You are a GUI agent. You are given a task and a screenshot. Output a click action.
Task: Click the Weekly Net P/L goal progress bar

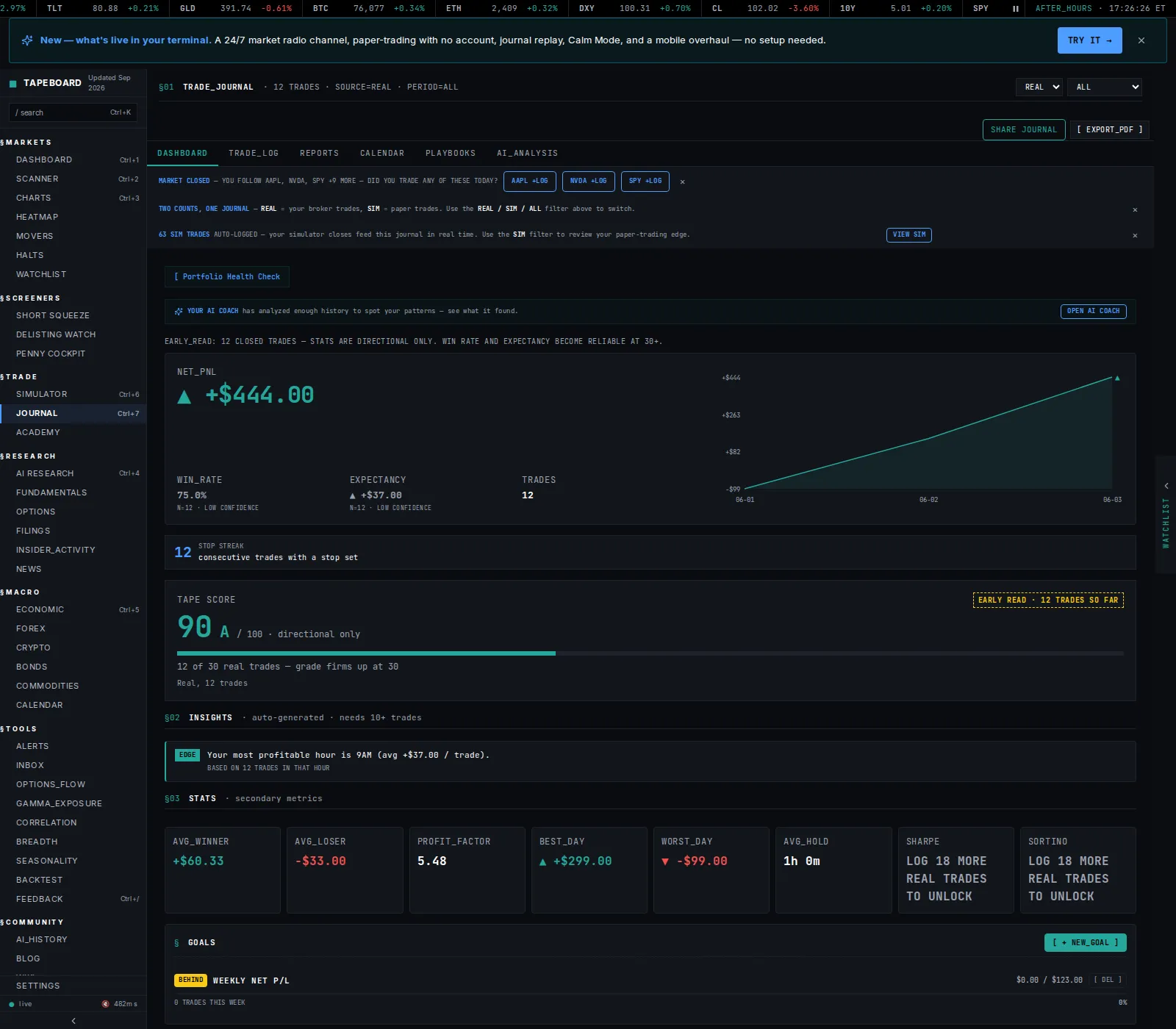tap(650, 993)
